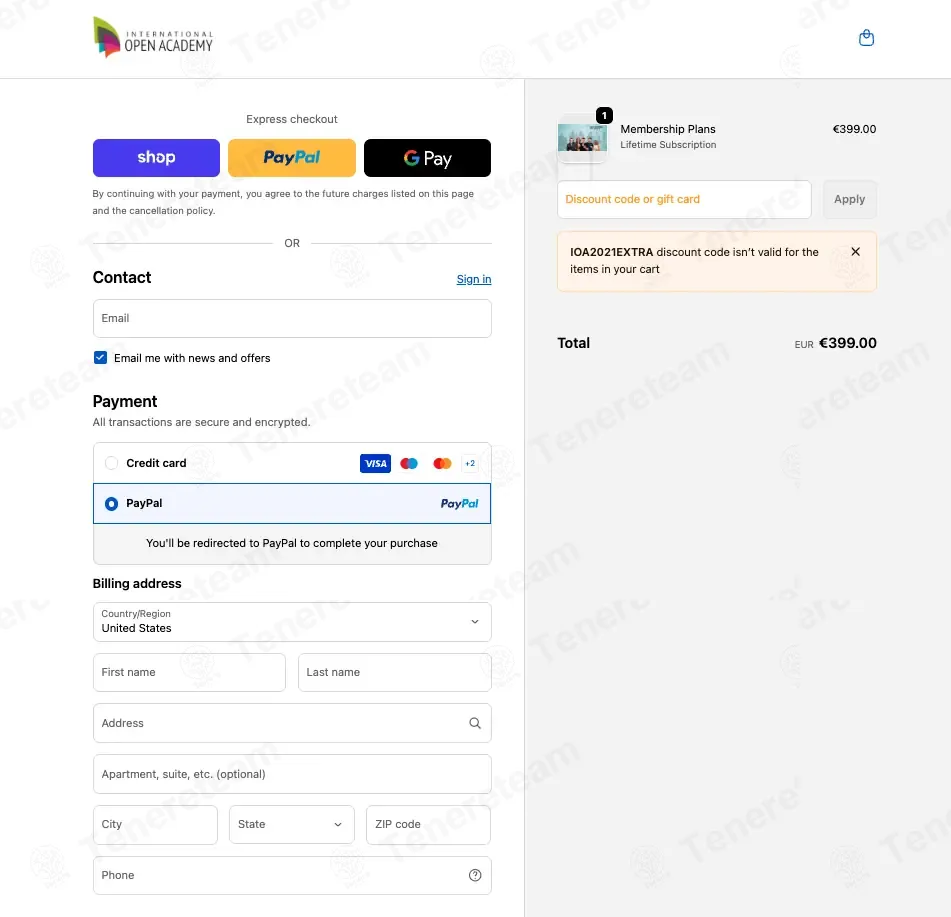Click the phone field help question icon

coord(475,875)
